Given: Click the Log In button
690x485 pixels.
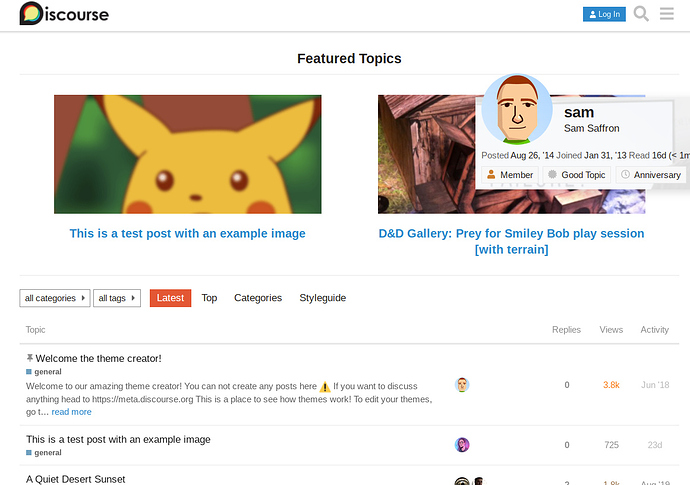Looking at the screenshot, I should point(604,14).
